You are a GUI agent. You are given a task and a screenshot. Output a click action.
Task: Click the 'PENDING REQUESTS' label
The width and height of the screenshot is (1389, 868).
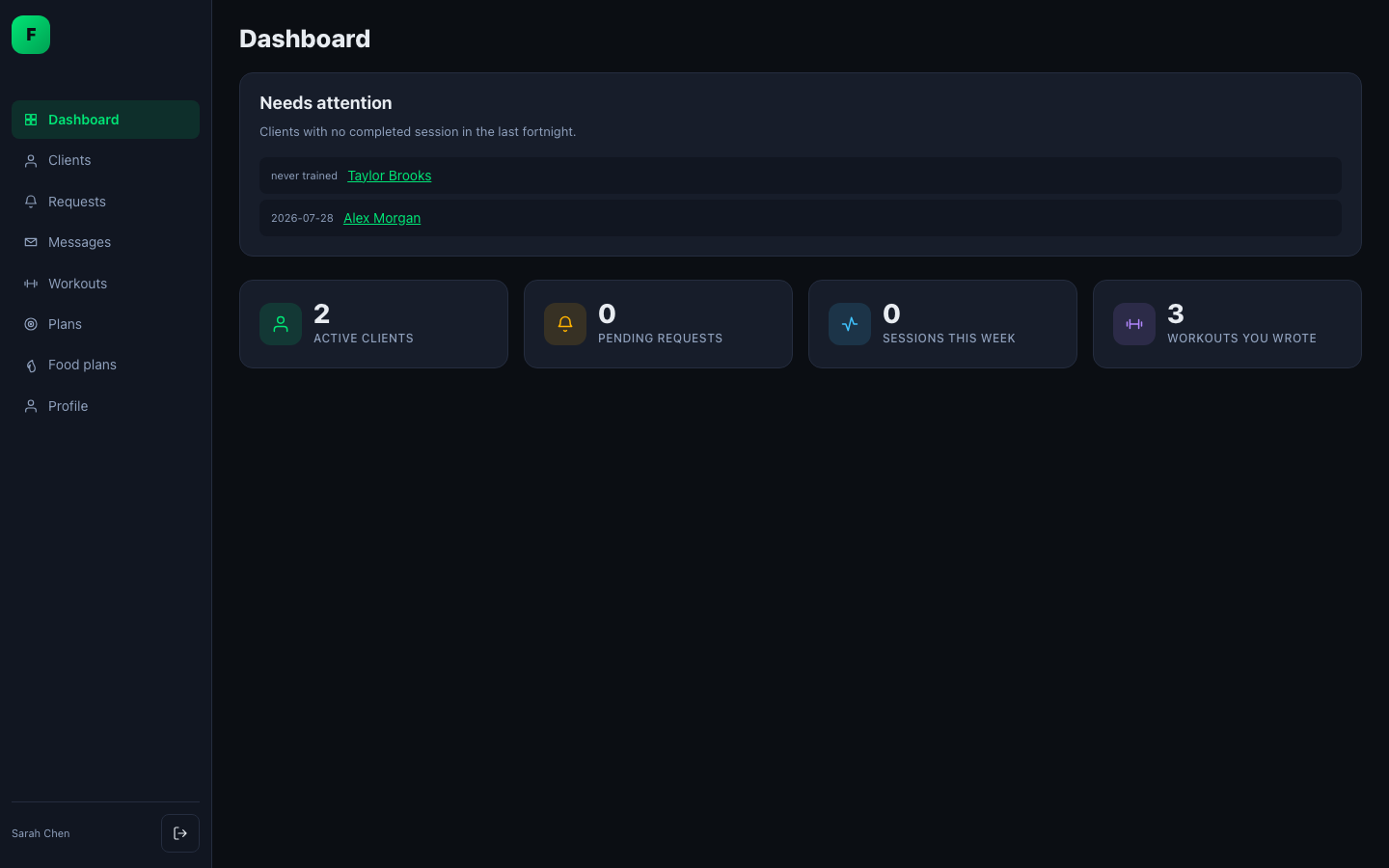click(x=660, y=339)
